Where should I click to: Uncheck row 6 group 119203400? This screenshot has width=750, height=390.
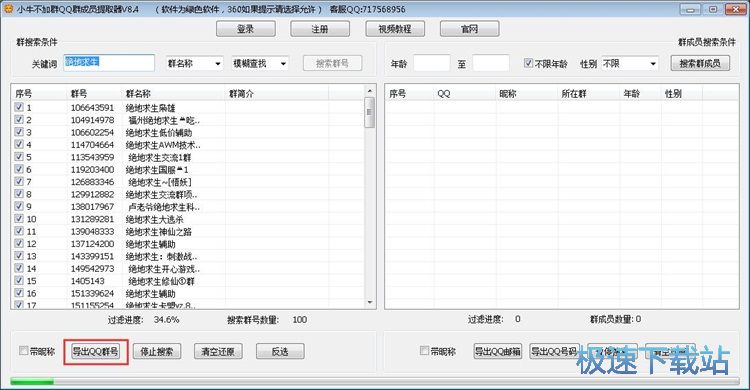pos(19,169)
